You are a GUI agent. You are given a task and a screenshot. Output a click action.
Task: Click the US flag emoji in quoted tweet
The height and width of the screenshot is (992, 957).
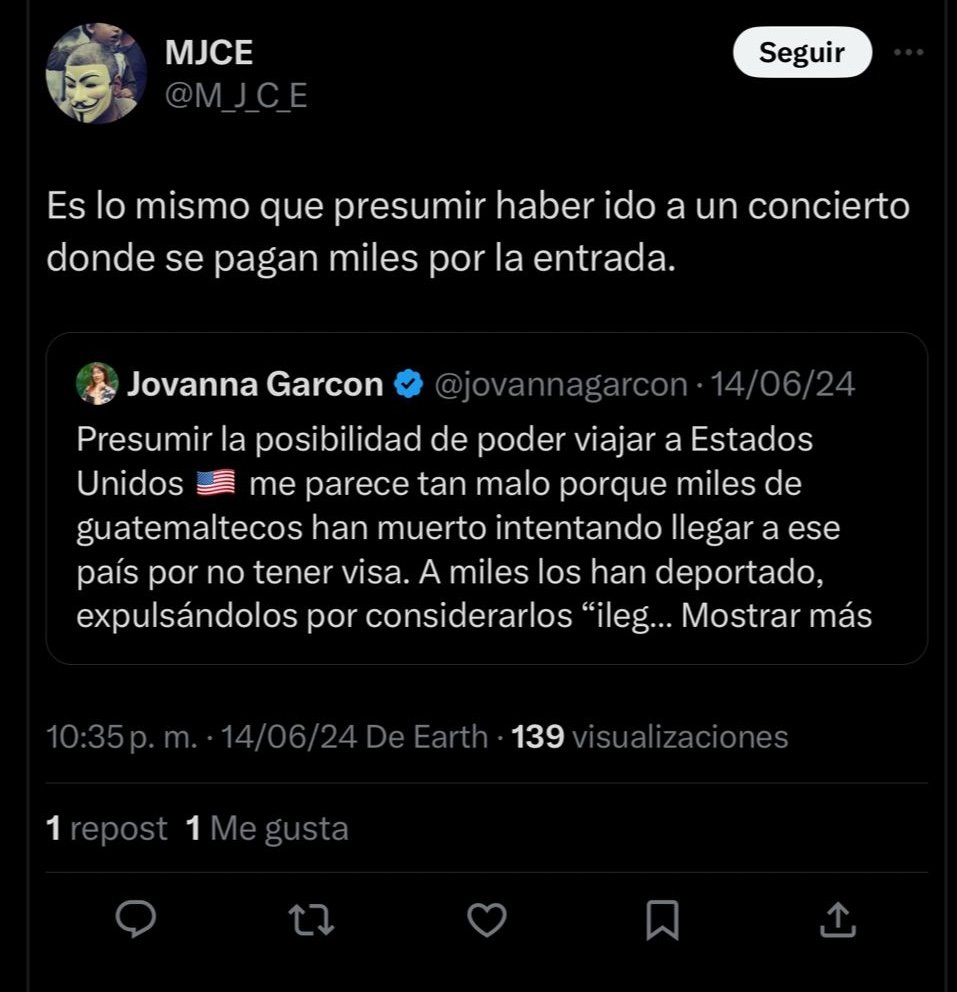[x=215, y=485]
